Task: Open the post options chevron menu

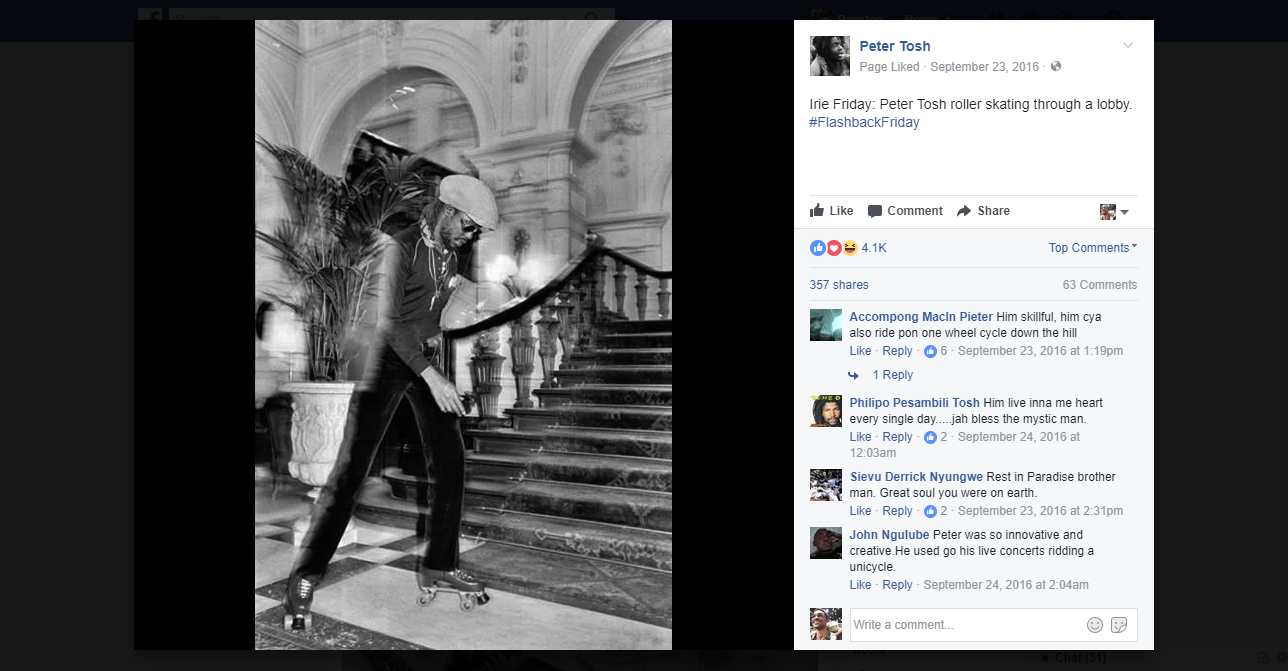Action: pyautogui.click(x=1128, y=46)
